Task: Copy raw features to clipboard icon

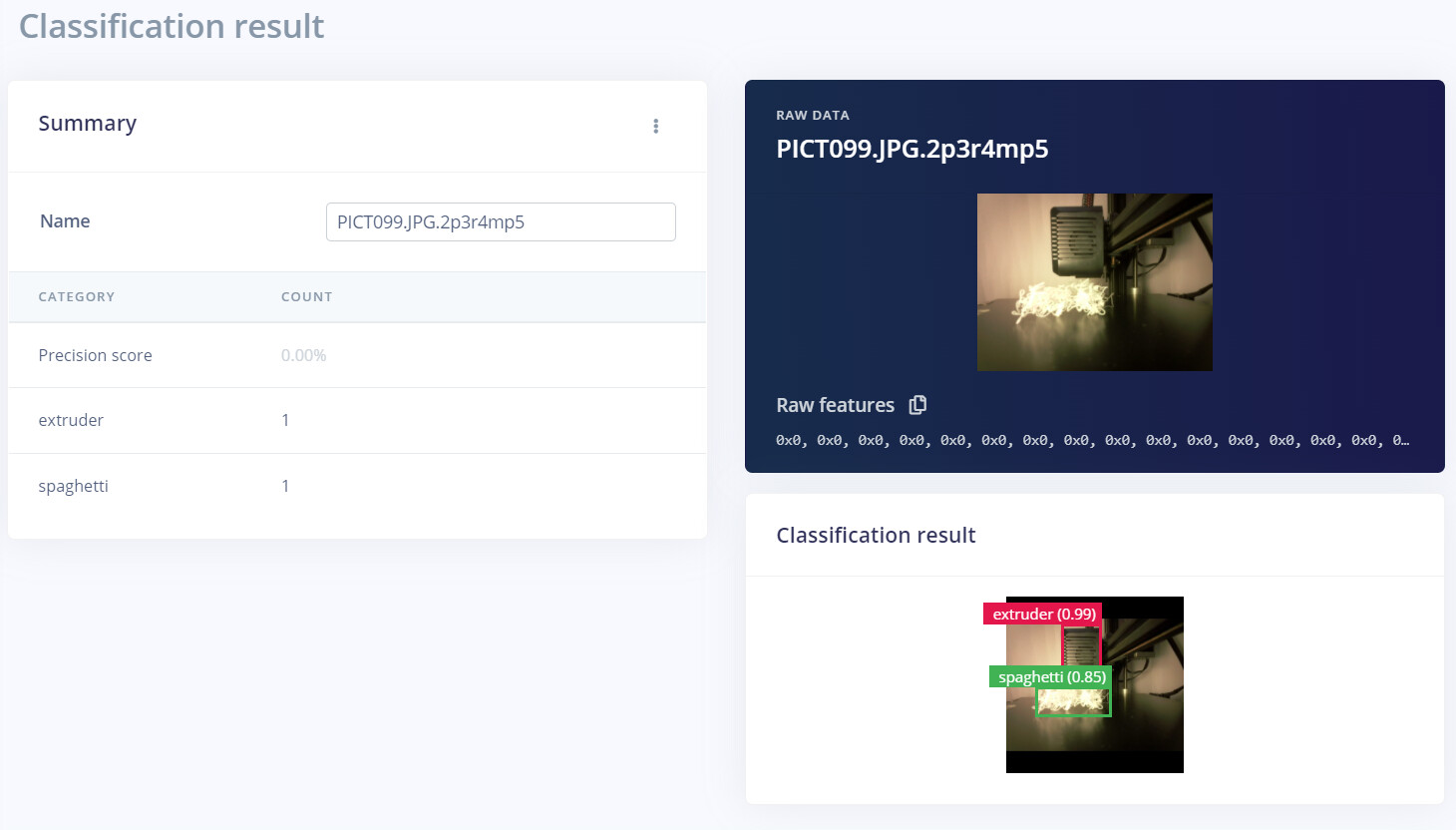Action: [x=917, y=405]
